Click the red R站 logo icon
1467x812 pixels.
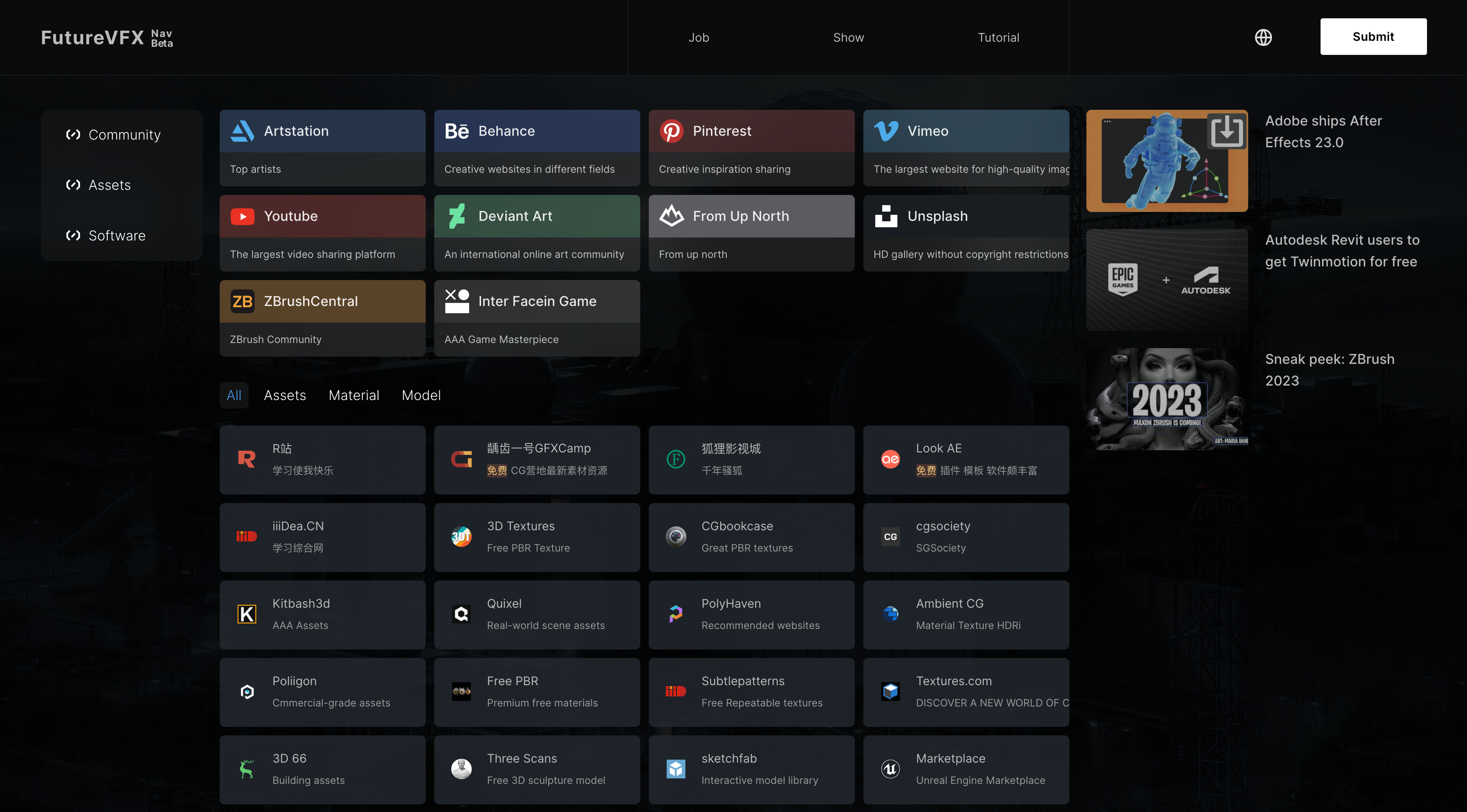[x=246, y=459]
